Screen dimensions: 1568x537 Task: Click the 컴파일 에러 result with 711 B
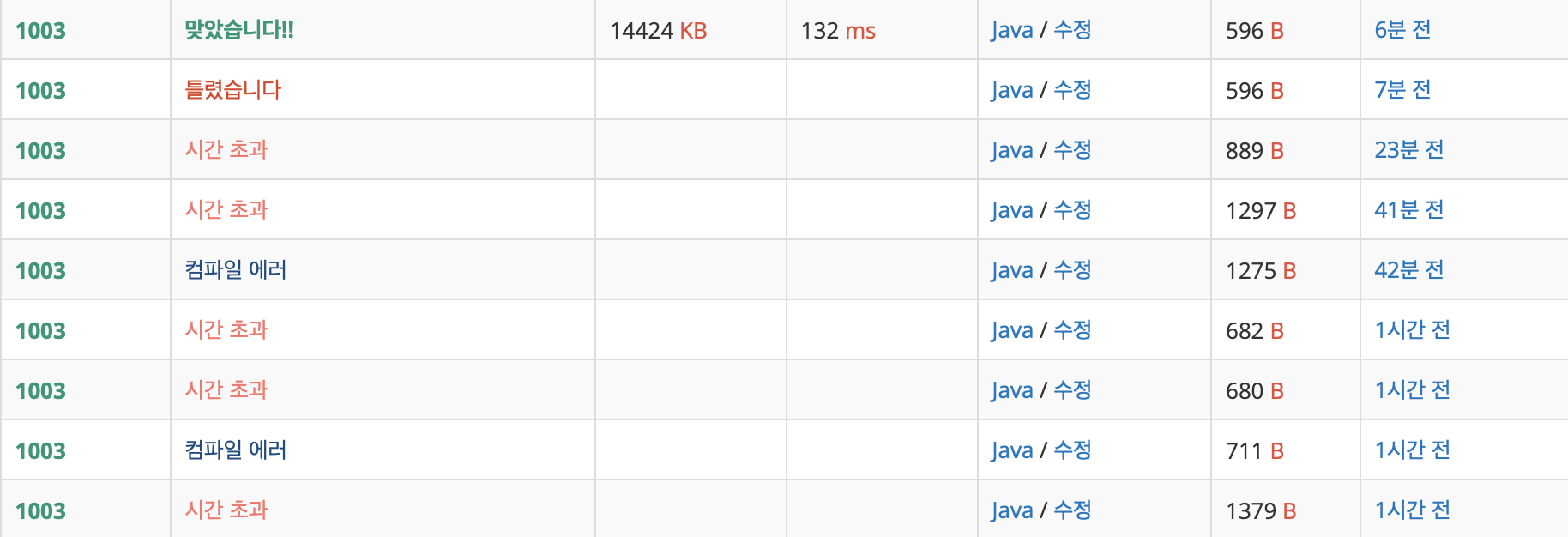[x=236, y=450]
